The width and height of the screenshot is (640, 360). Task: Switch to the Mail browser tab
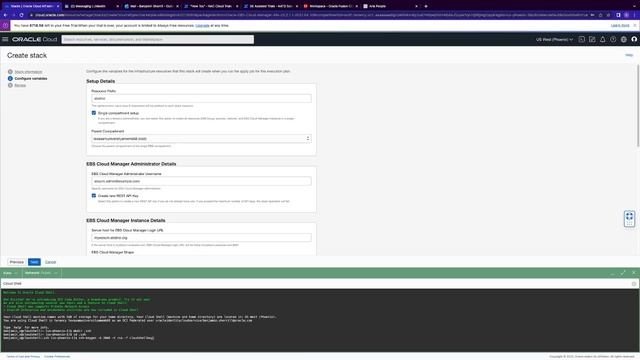tap(151, 6)
